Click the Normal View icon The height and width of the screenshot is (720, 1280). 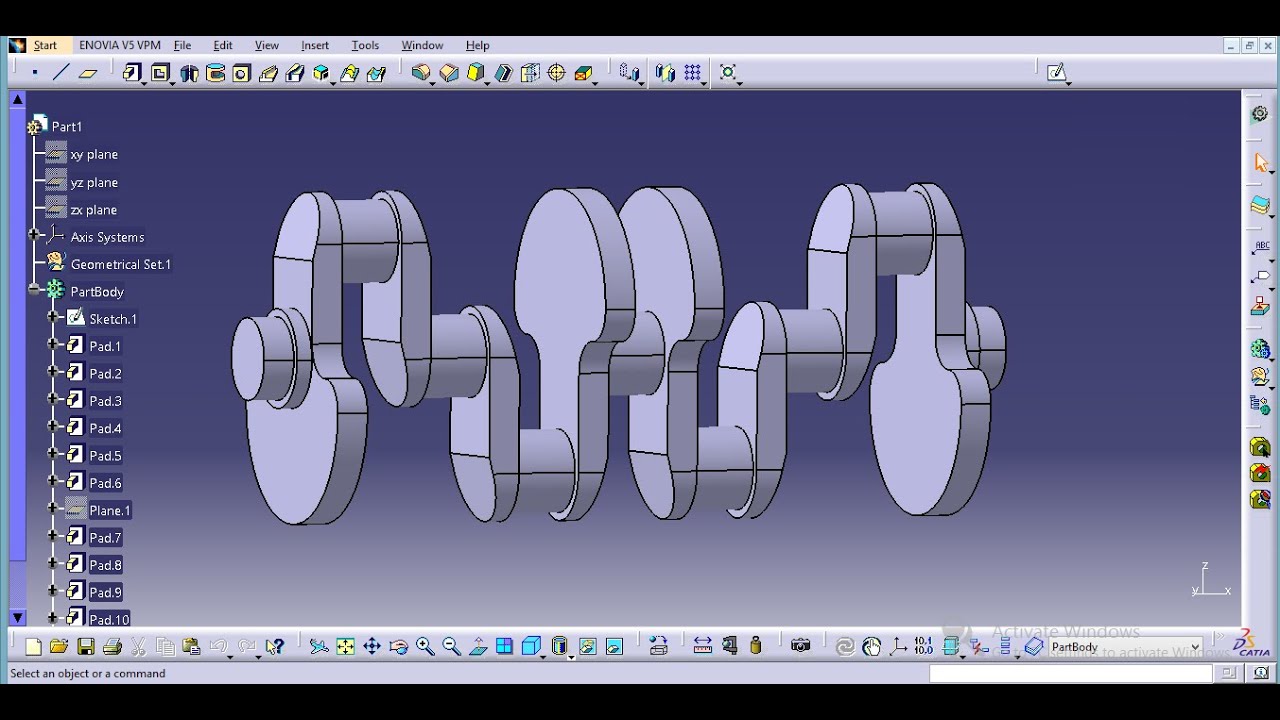click(478, 647)
